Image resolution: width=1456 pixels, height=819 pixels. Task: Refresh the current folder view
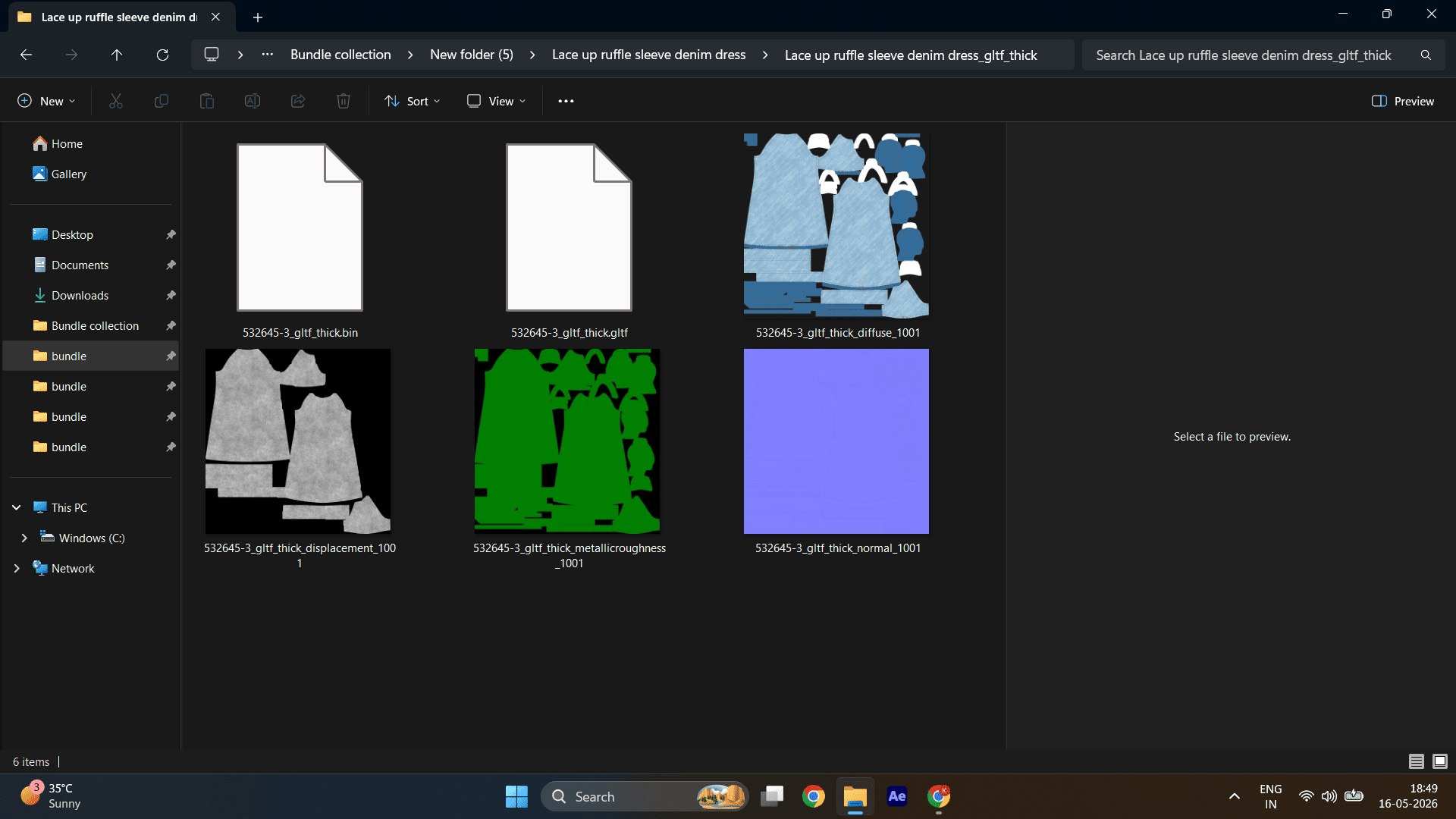click(x=162, y=55)
